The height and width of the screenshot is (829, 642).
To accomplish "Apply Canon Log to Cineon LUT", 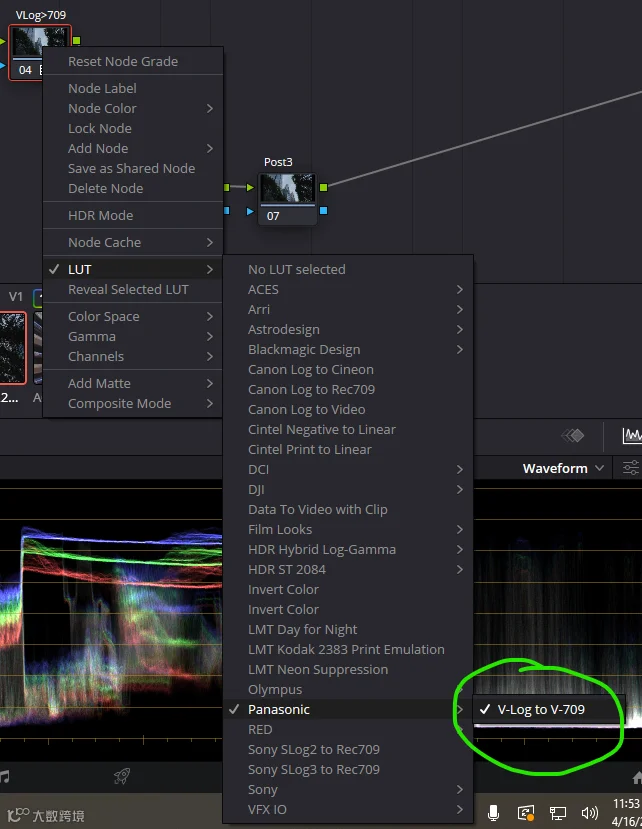I will pos(347,370).
